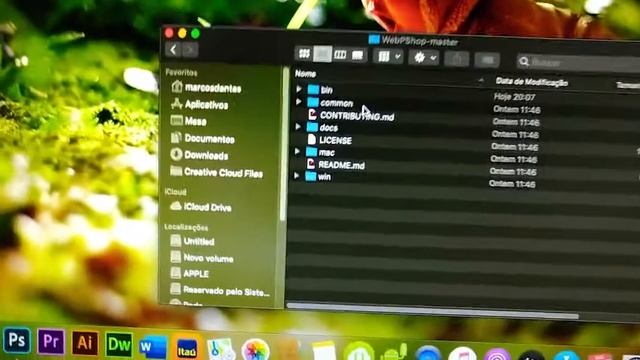Go back with the Finder back arrow
Screen dimensions: 640x360
[x=173, y=50]
